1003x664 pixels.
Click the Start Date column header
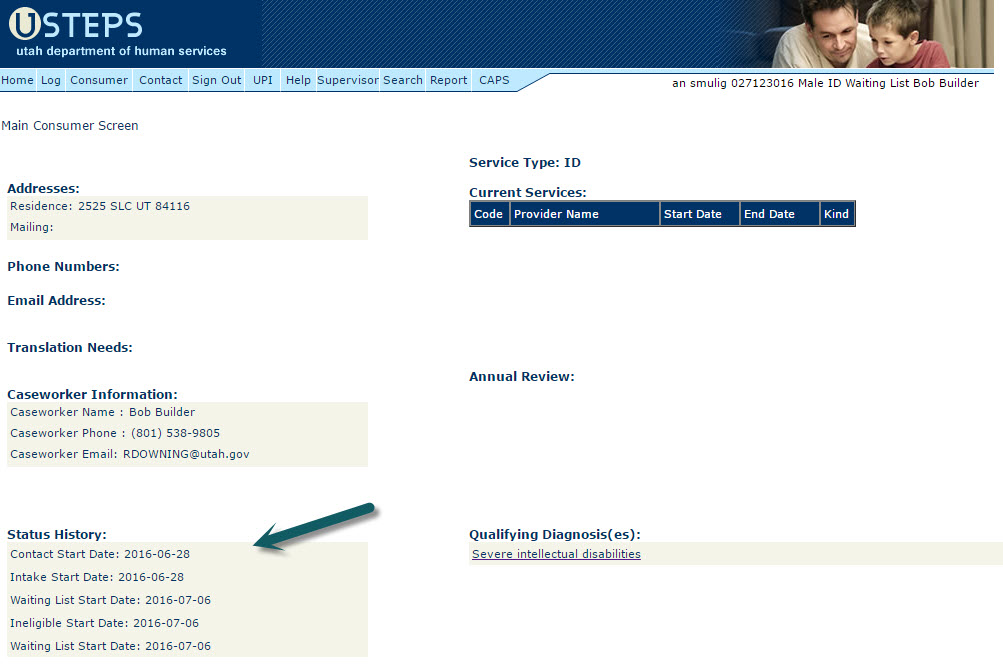click(693, 214)
